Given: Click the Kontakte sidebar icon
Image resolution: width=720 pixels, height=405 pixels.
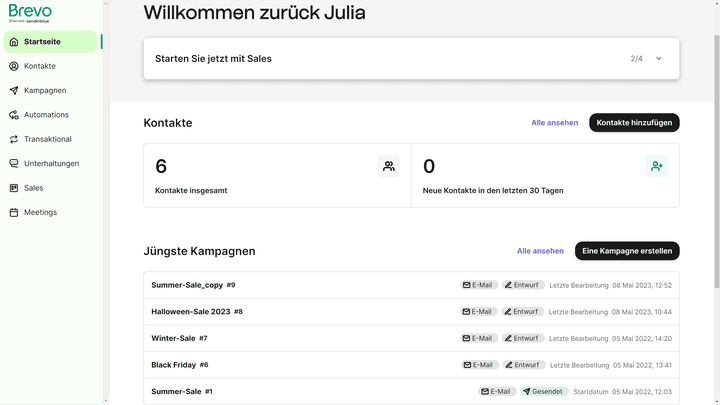Looking at the screenshot, I should 14,66.
